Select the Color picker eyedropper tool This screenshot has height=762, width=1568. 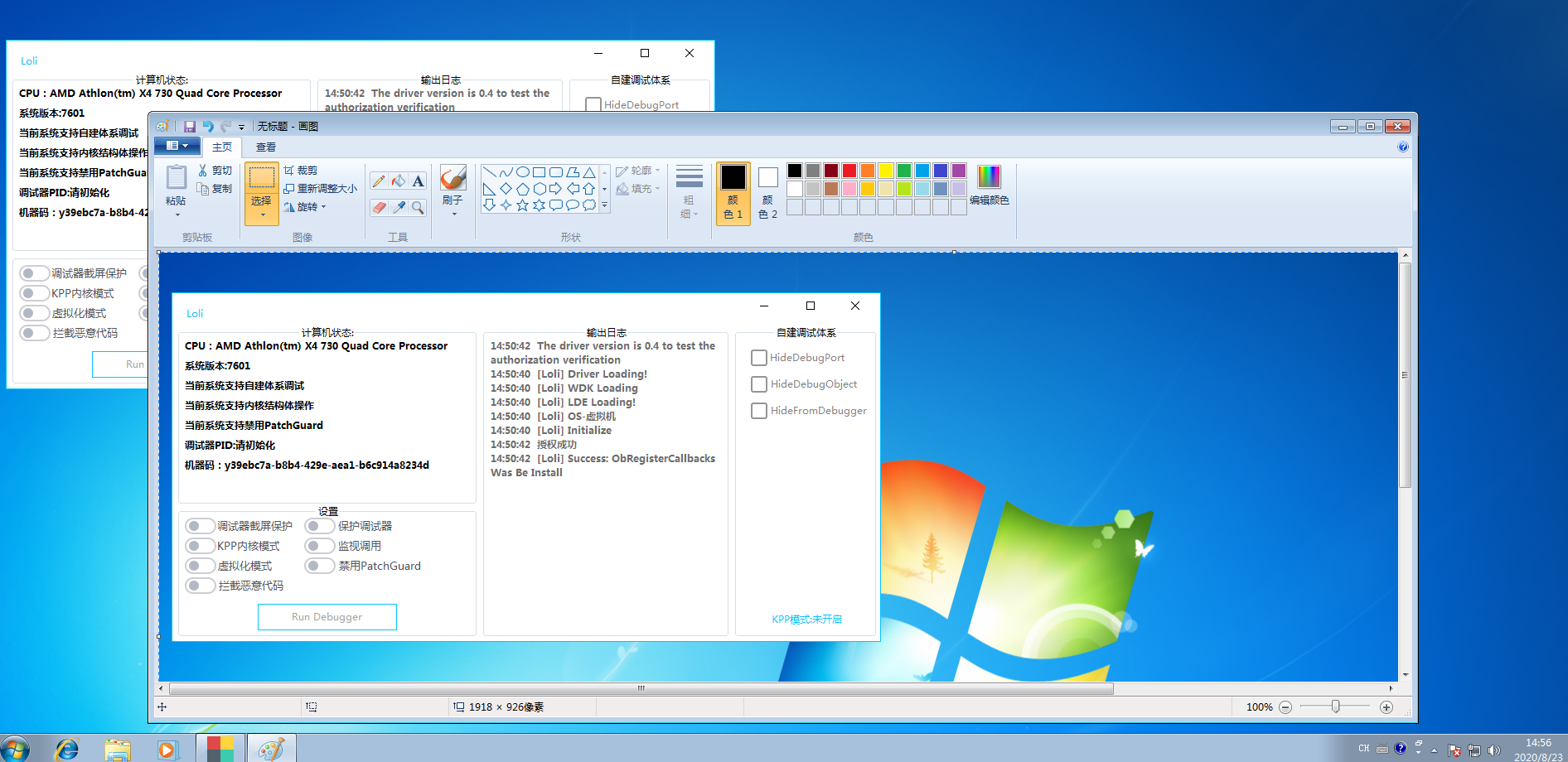pyautogui.click(x=399, y=207)
